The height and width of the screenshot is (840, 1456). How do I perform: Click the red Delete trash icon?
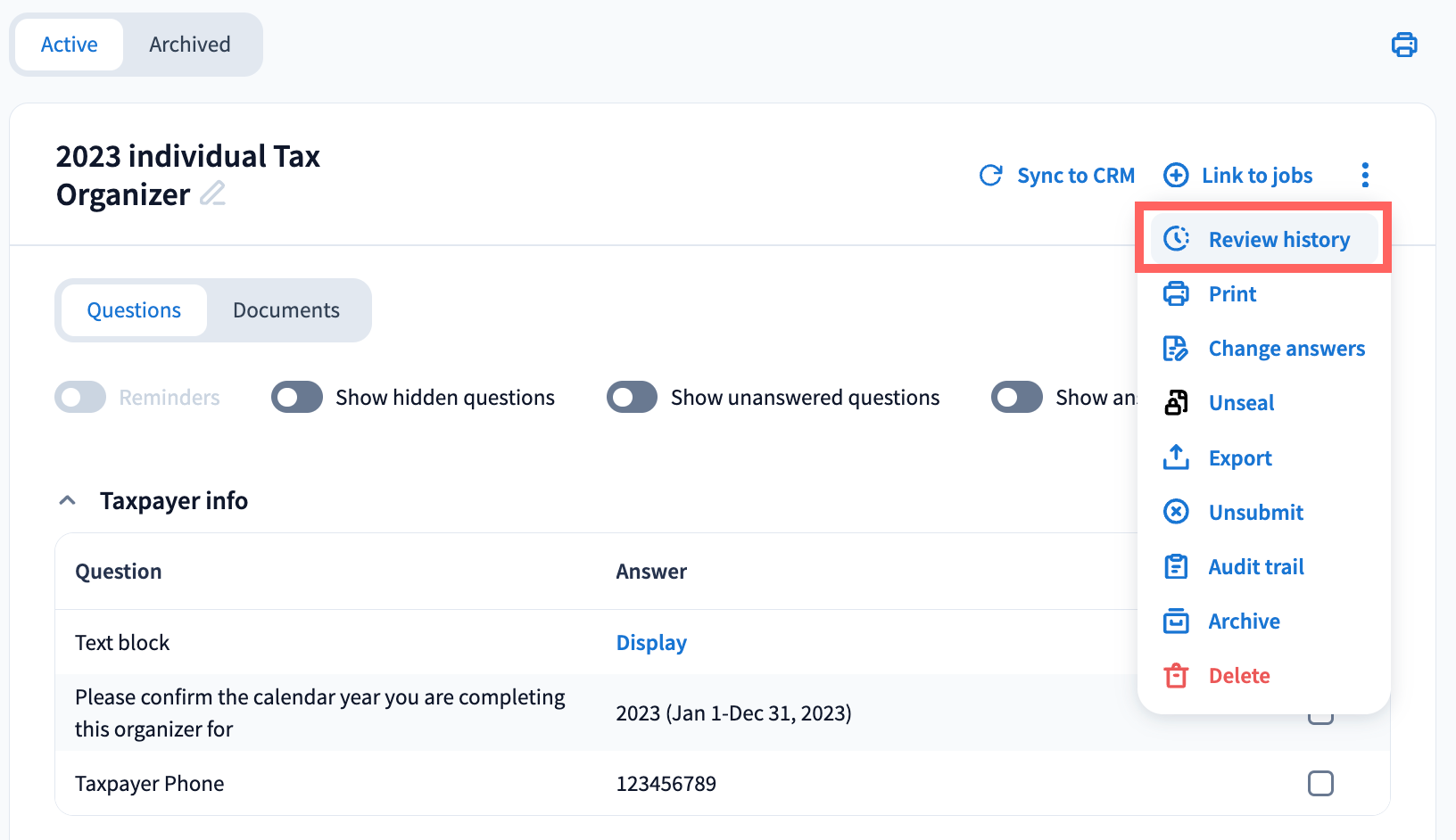pos(1176,676)
